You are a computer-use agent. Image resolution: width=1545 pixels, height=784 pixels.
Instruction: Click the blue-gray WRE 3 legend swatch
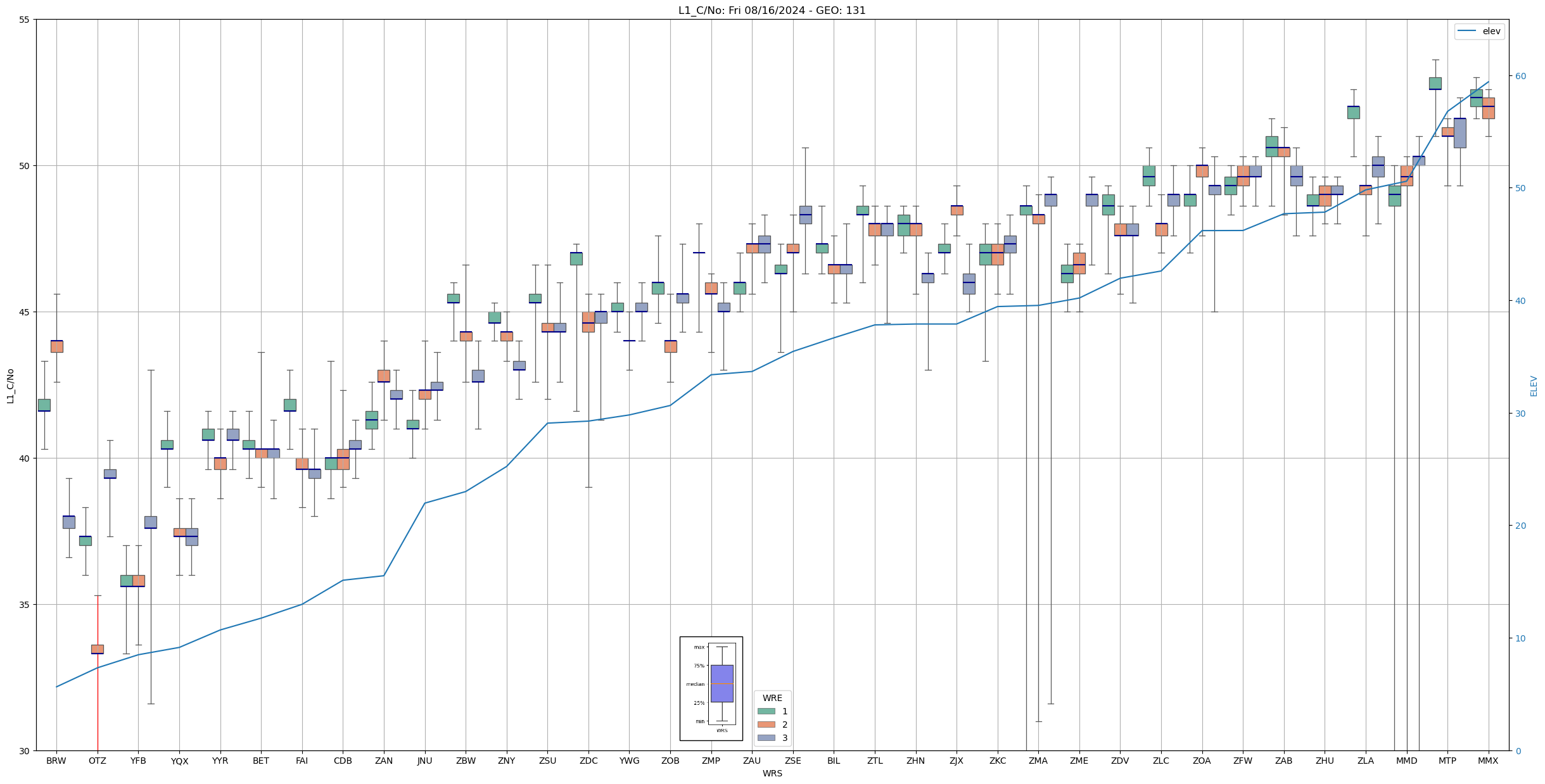click(x=766, y=738)
